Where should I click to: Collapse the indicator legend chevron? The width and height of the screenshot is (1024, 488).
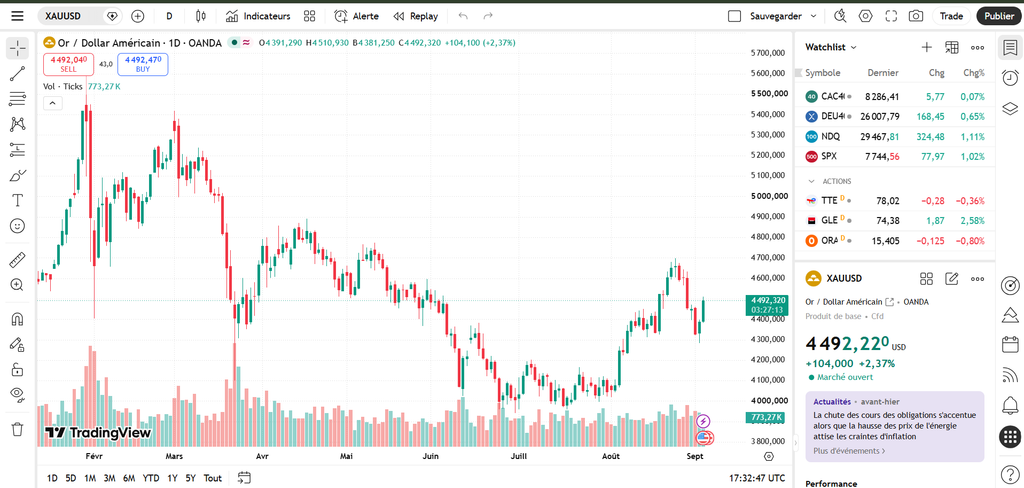(x=52, y=103)
